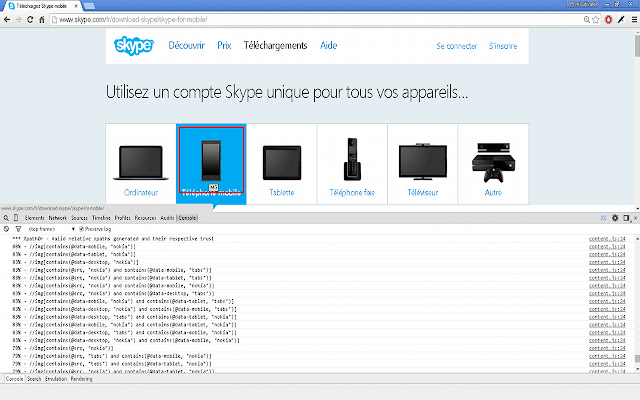Open the Découvrir menu on Skype site
Viewport: 640px width, 400px height.
(187, 45)
